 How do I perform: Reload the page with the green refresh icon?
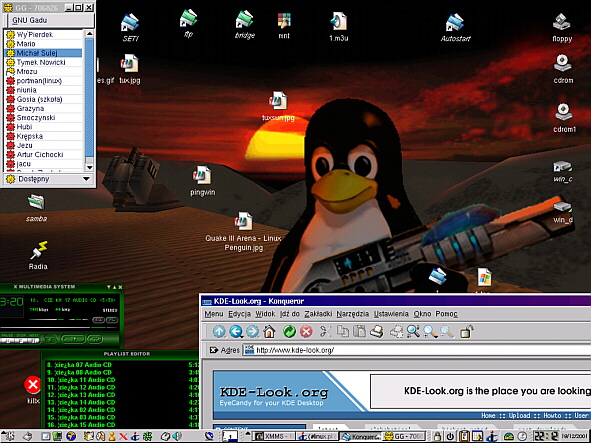289,331
